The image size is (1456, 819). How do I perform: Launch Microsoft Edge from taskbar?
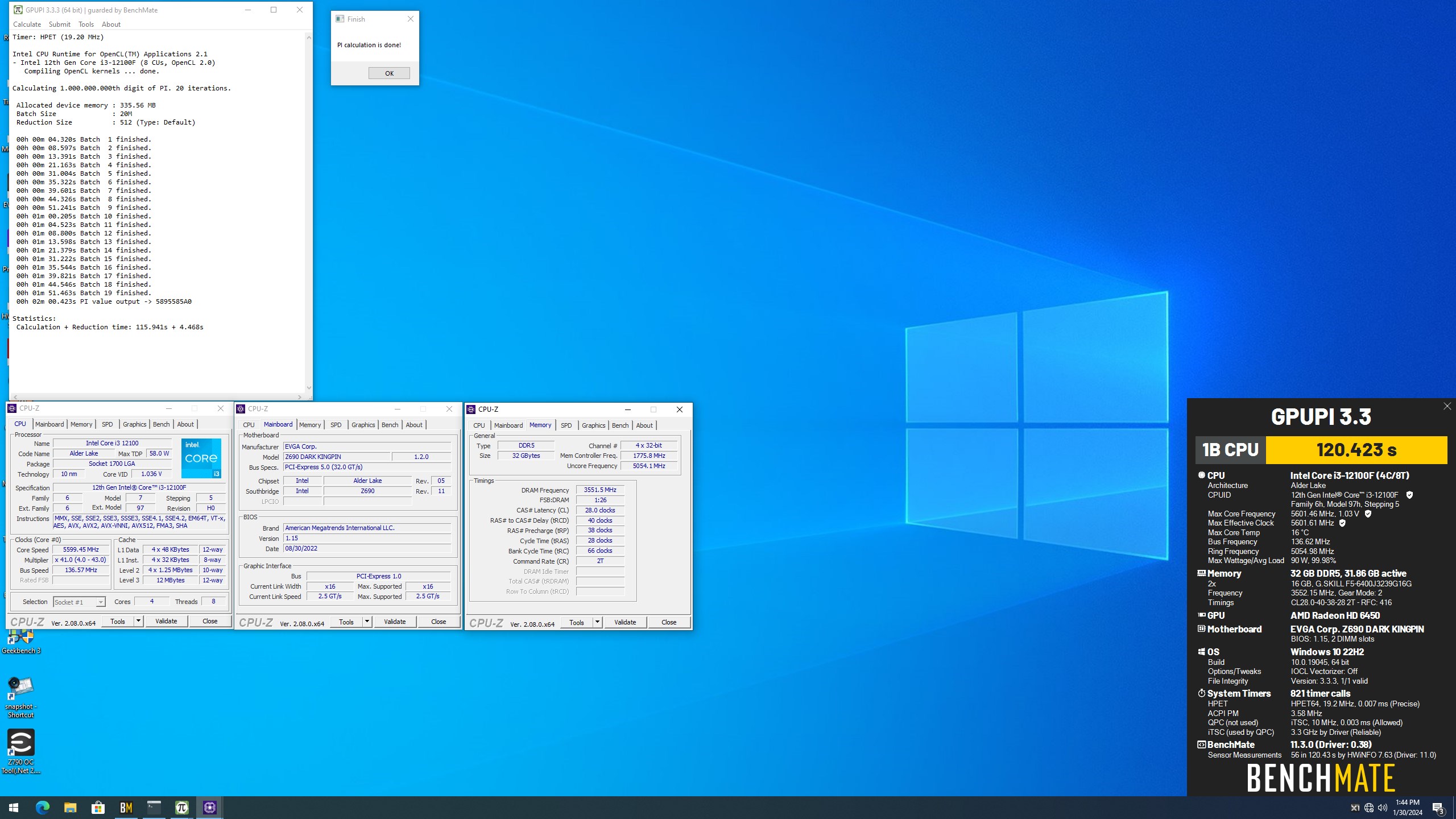click(x=43, y=807)
